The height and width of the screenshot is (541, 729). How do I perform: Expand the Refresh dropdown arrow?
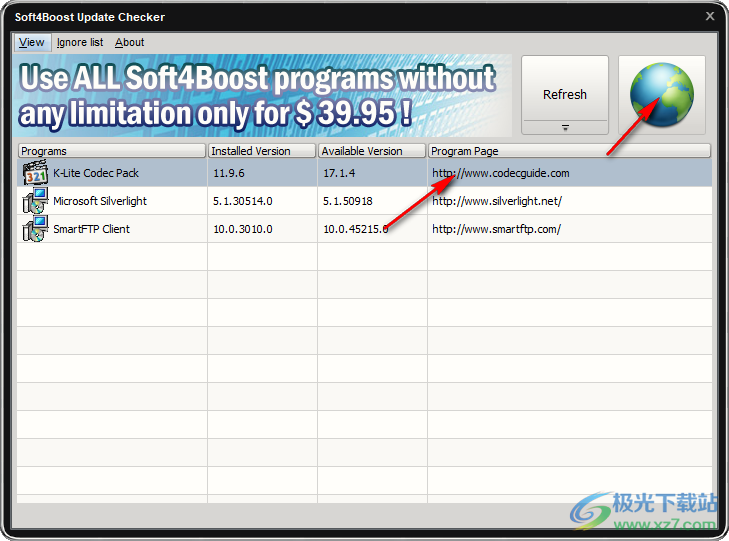565,128
